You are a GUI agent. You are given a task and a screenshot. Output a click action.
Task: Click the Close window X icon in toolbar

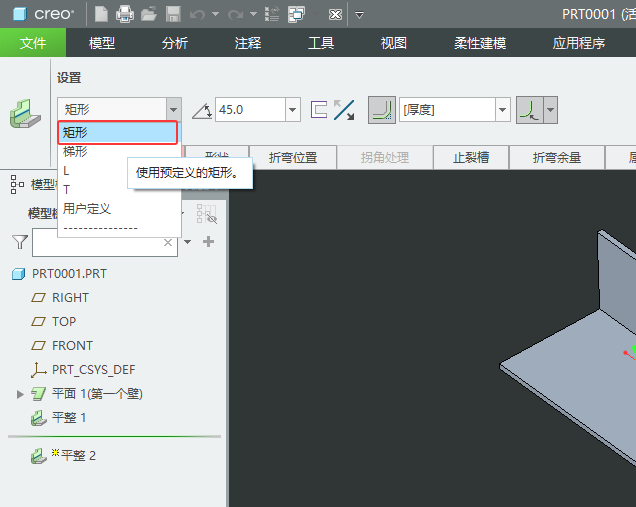(x=335, y=15)
